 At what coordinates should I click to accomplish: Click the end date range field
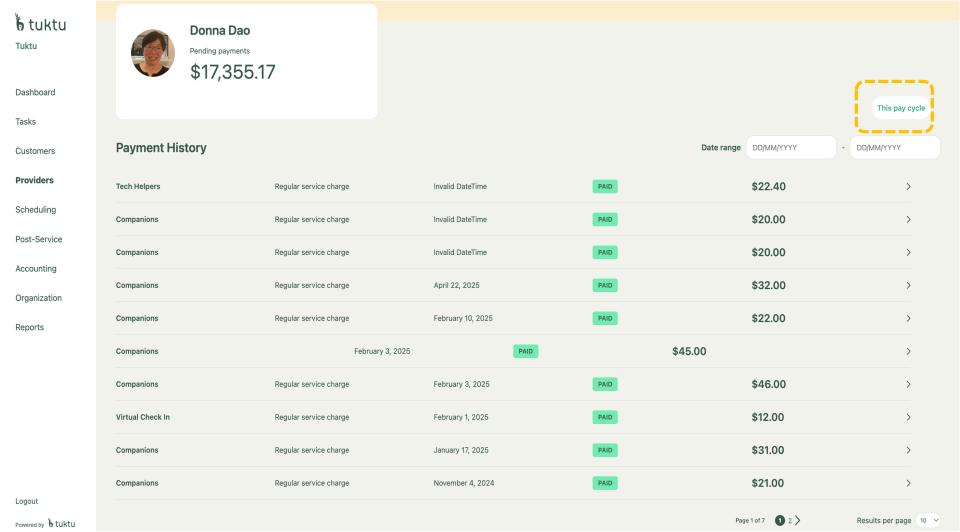coord(894,148)
